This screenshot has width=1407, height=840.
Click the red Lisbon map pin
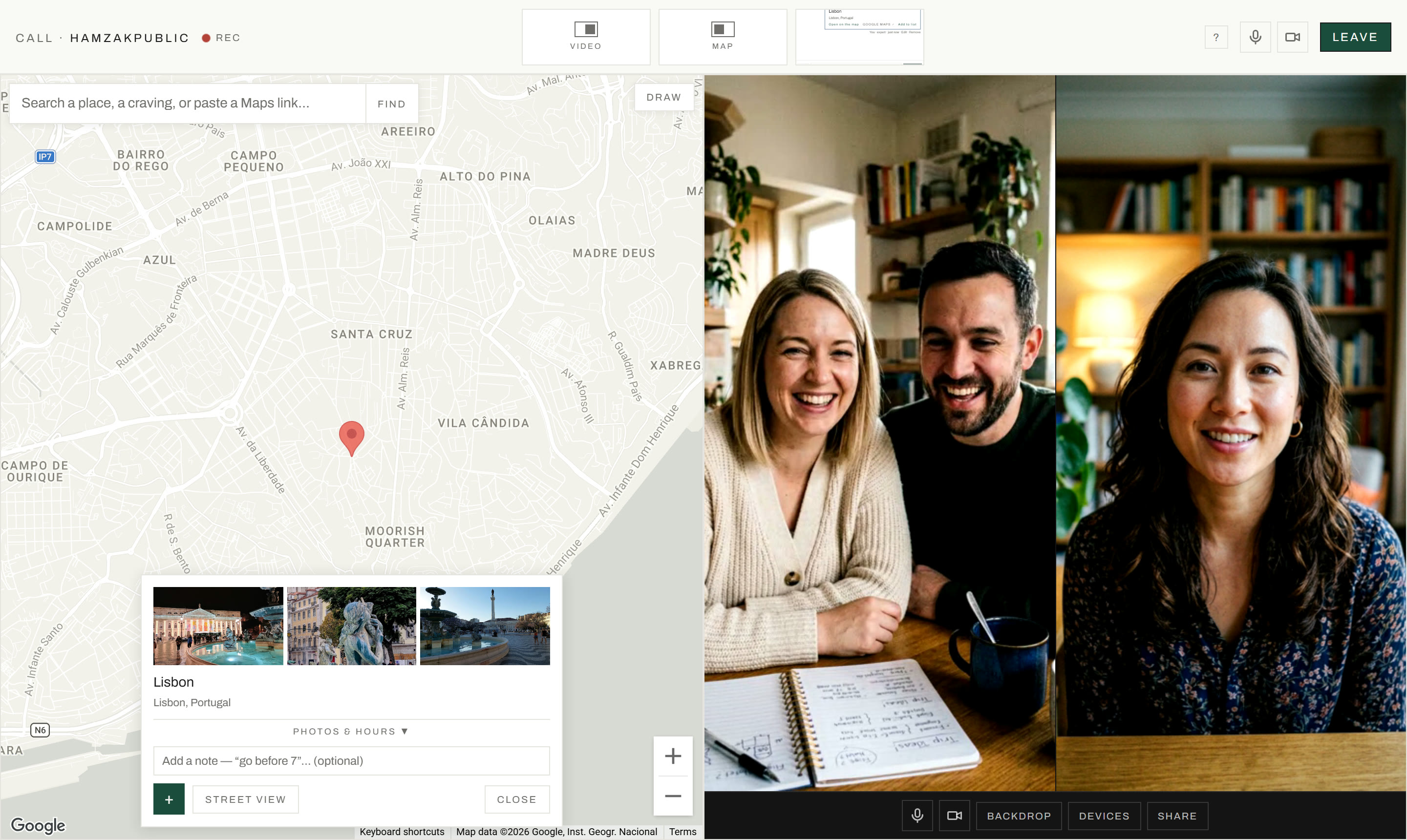(352, 438)
